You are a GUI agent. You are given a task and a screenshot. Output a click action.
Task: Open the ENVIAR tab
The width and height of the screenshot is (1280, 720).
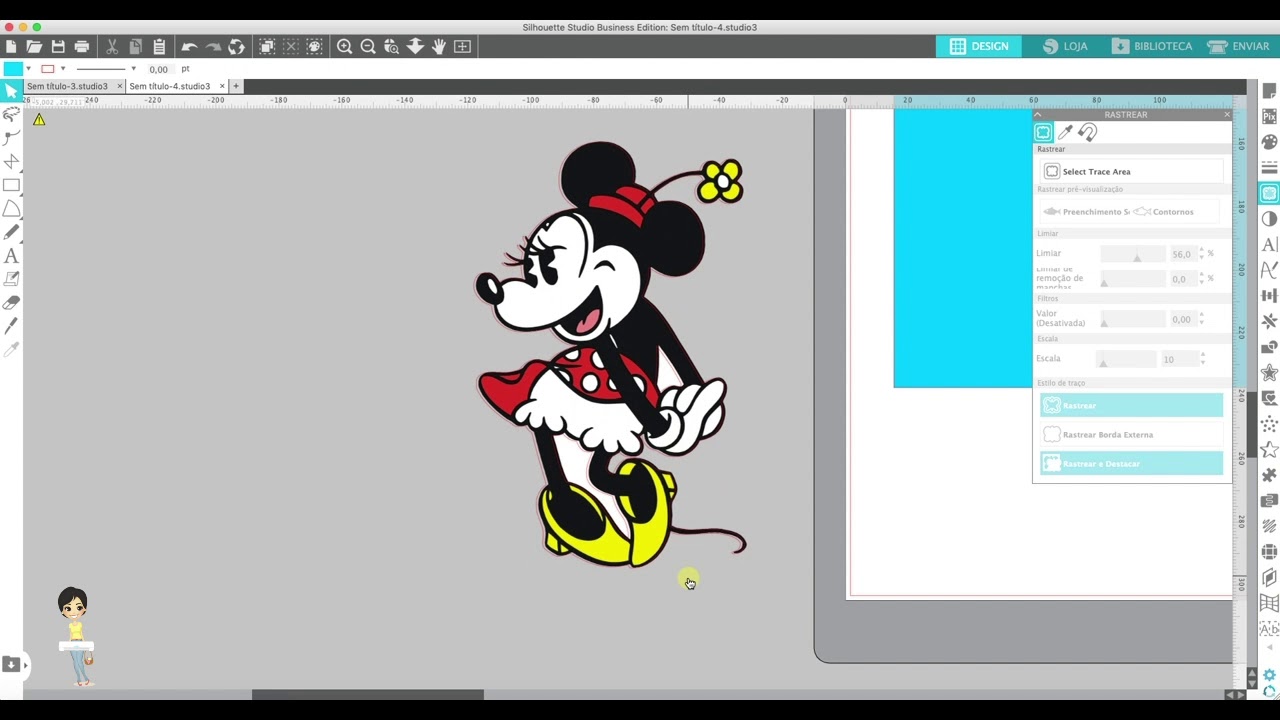click(x=1238, y=47)
